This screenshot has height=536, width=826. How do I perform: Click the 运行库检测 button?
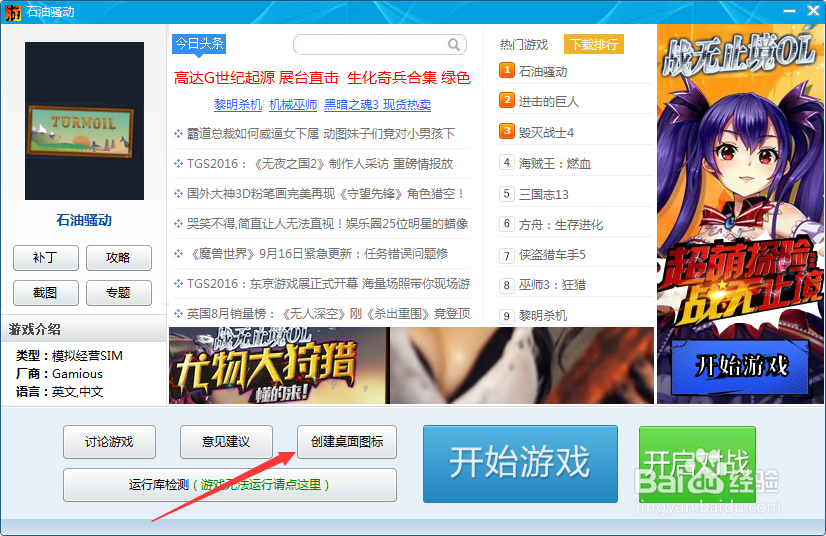(x=230, y=485)
